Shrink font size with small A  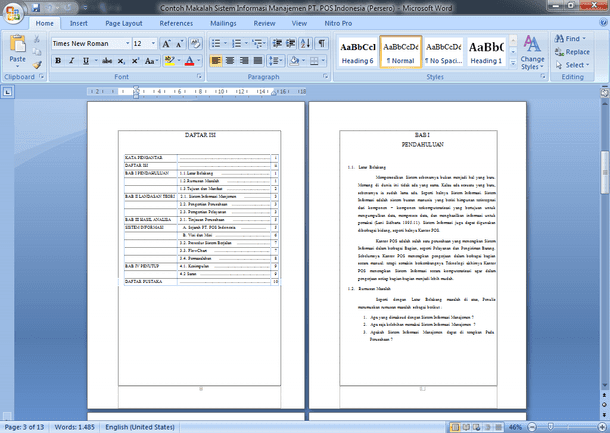coord(179,44)
